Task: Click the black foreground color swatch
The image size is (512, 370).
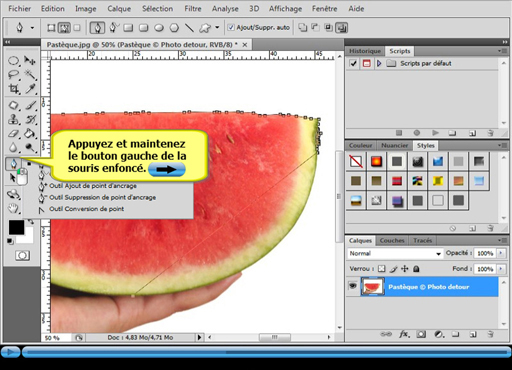Action: [x=16, y=227]
